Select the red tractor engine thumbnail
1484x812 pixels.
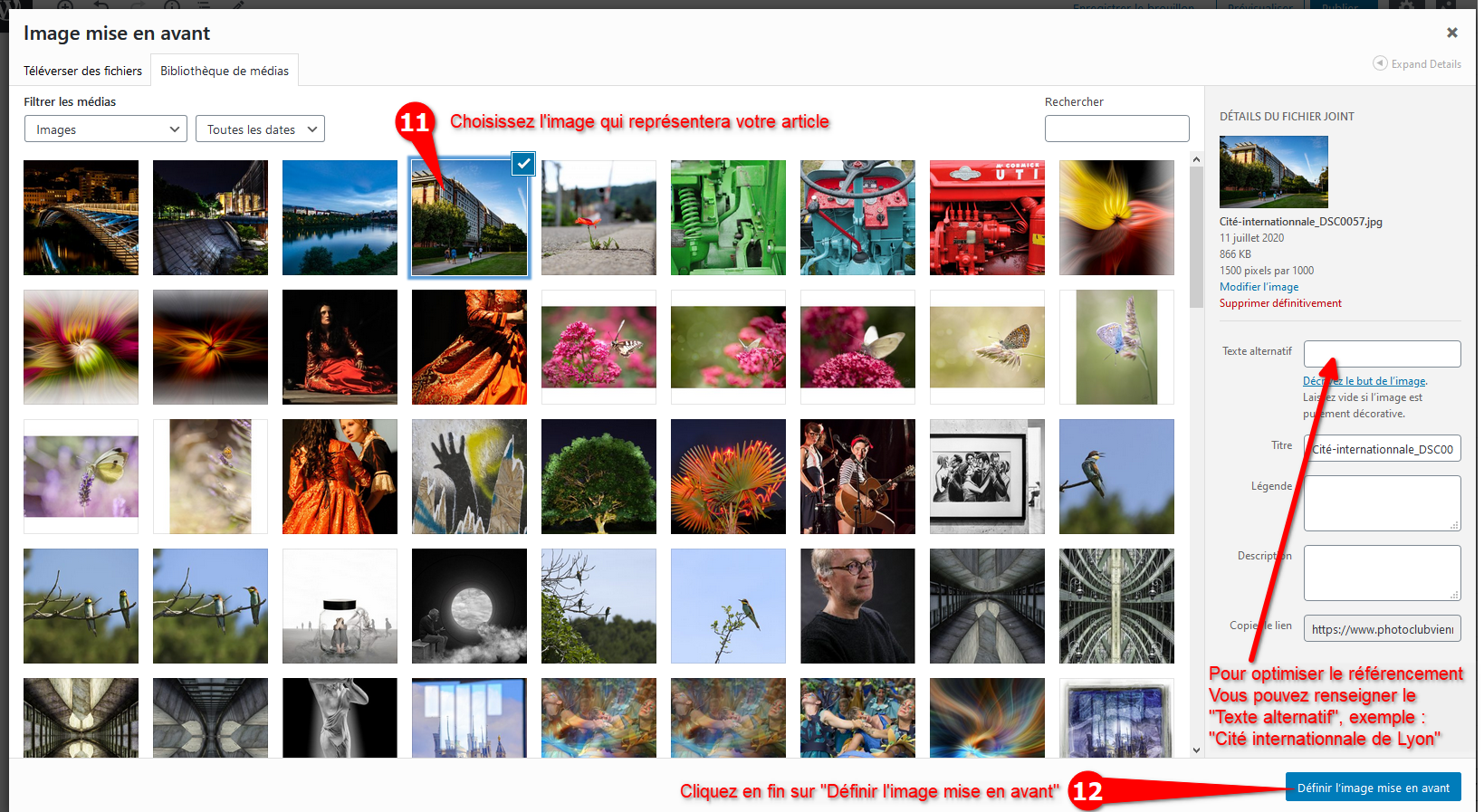click(987, 218)
